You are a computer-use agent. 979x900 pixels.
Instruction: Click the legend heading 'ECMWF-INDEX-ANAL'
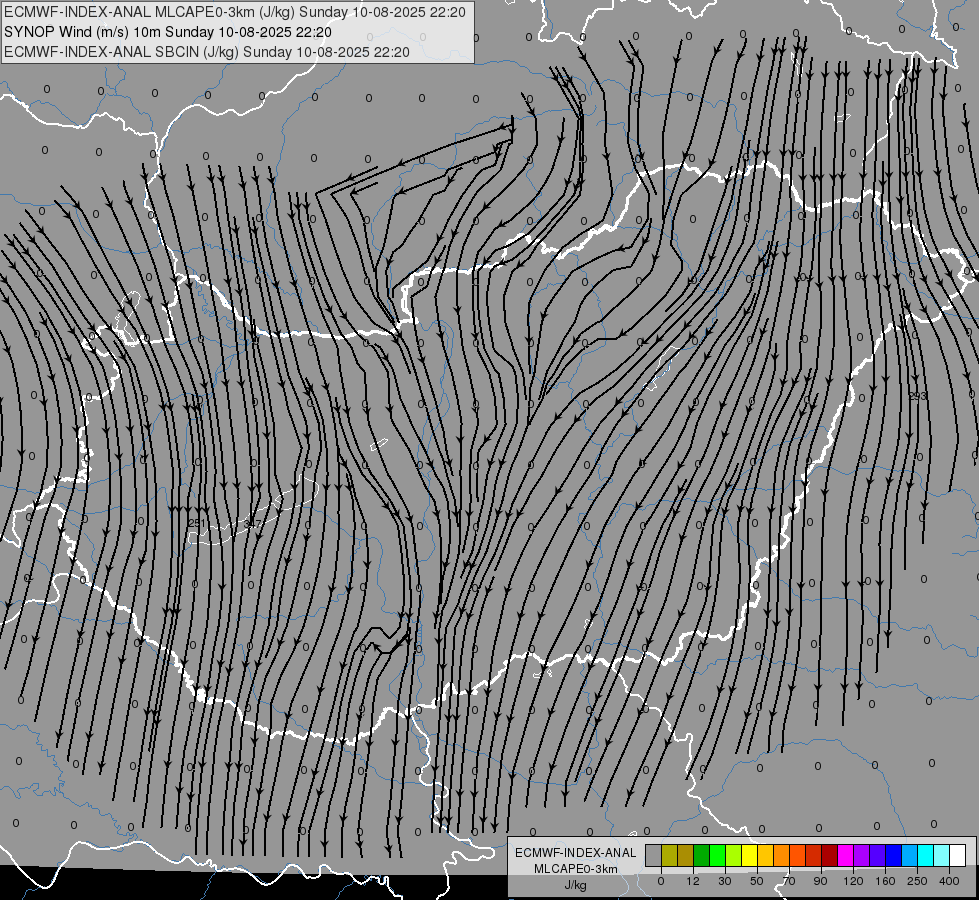[575, 853]
